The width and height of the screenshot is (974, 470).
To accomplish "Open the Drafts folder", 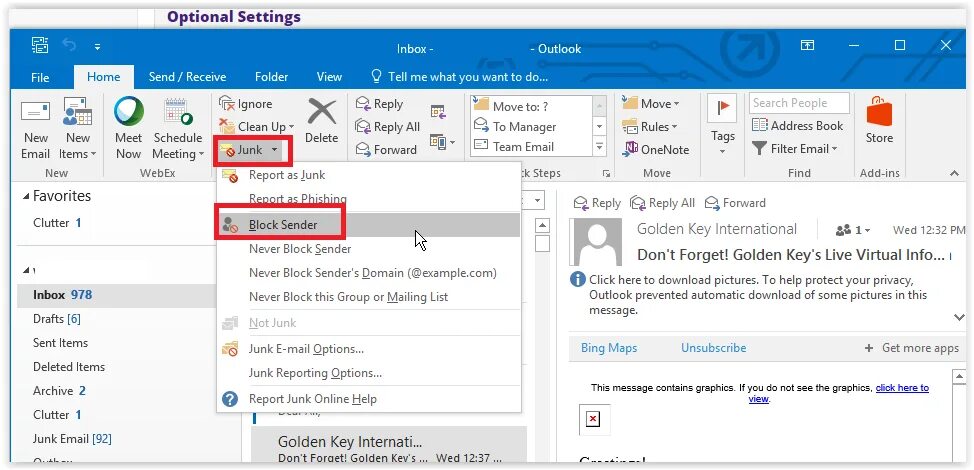I will (57, 319).
